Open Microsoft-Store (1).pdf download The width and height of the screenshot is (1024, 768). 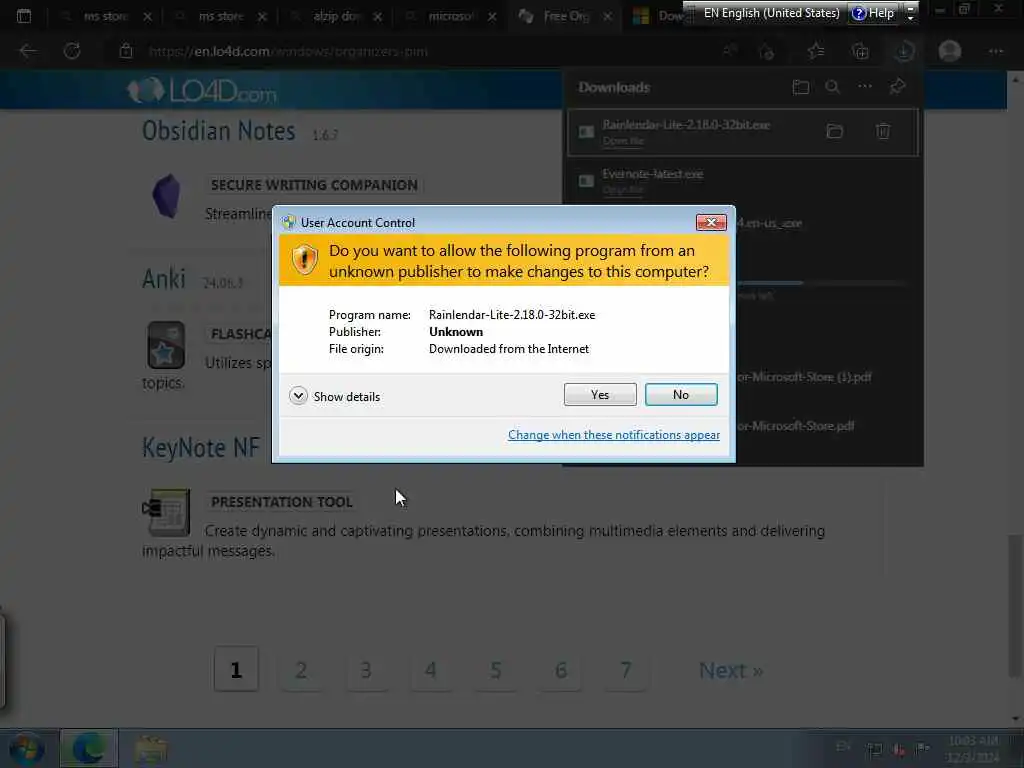point(805,377)
